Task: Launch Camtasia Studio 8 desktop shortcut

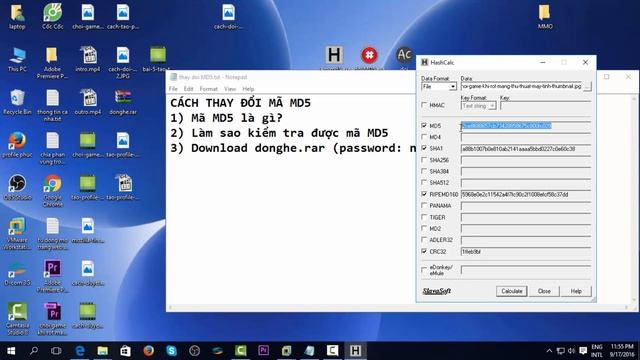Action: pos(17,319)
